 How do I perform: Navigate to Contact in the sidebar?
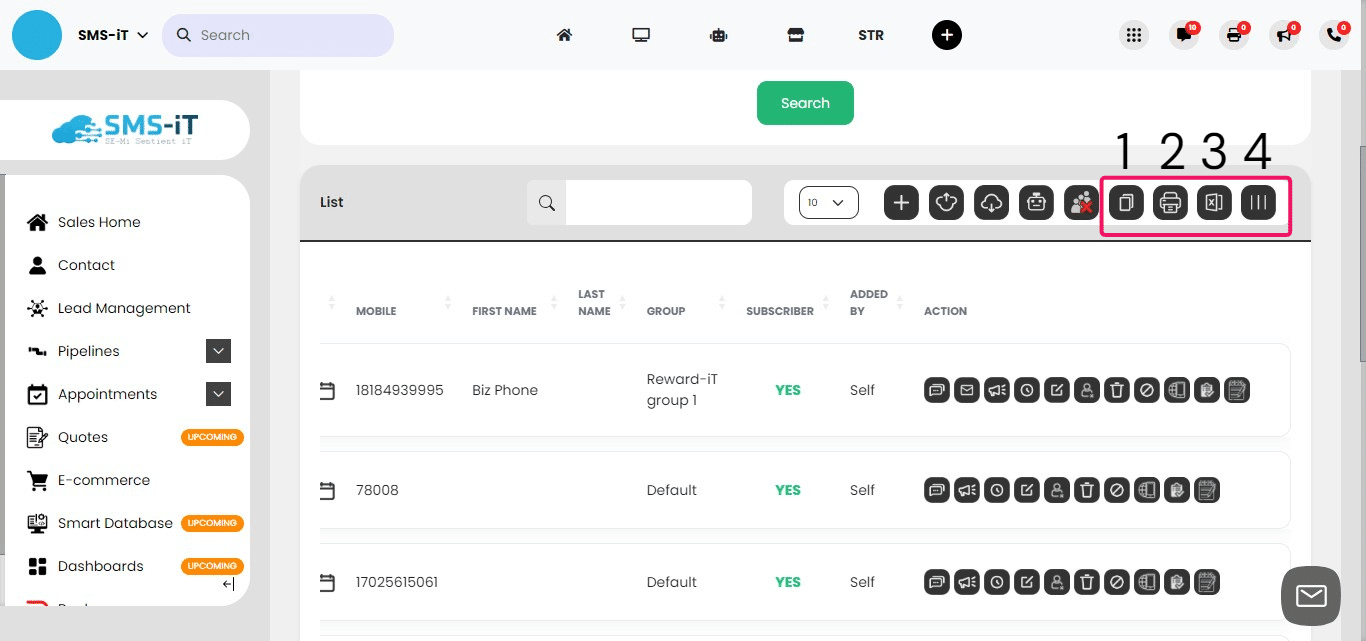coord(85,265)
